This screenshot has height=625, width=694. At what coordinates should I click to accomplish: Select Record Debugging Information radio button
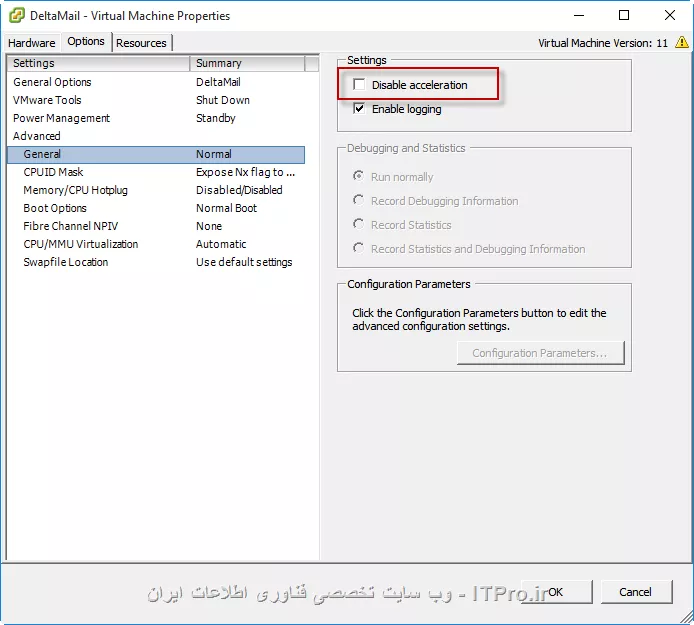pyautogui.click(x=359, y=200)
